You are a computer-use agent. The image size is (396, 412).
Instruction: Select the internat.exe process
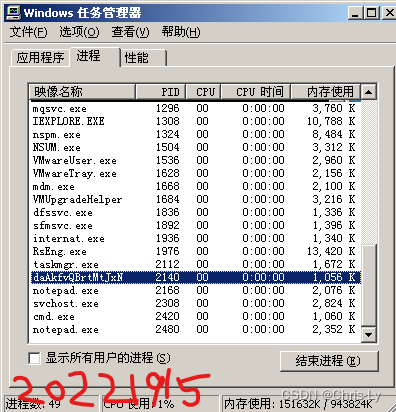pyautogui.click(x=196, y=238)
